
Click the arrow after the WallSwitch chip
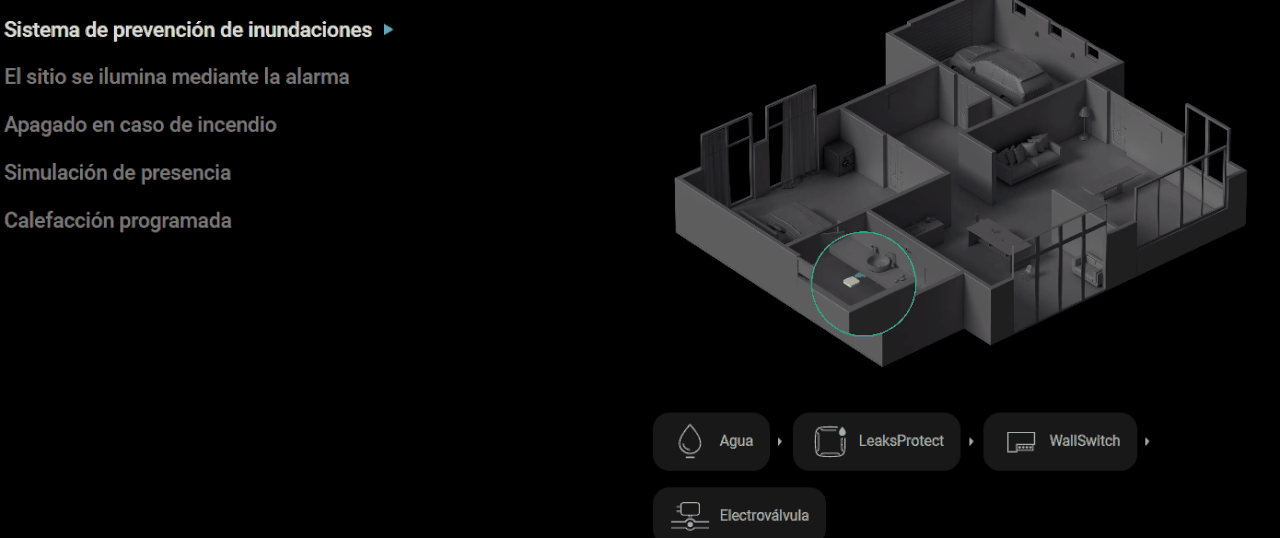pos(1147,441)
